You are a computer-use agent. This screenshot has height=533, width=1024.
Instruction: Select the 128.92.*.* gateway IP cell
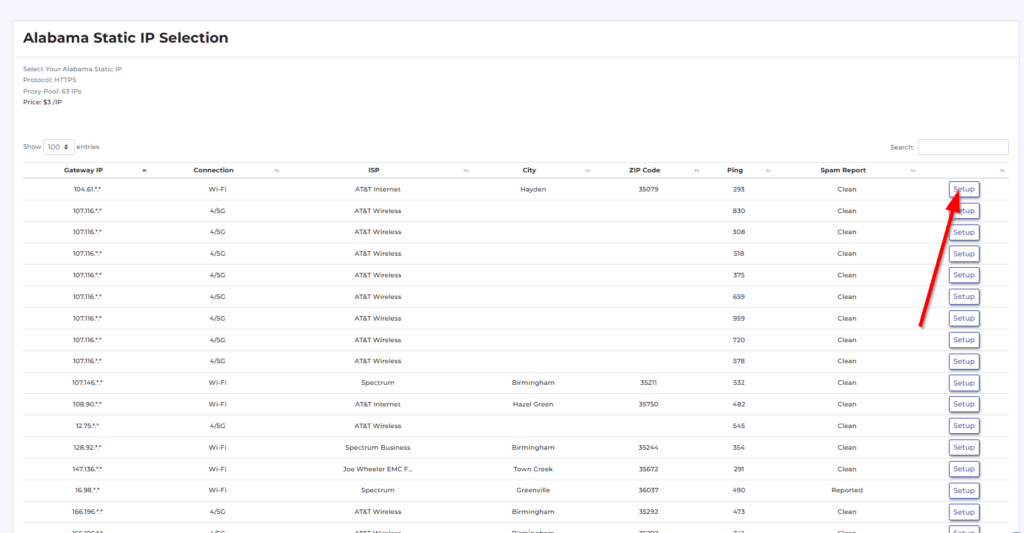[87, 447]
